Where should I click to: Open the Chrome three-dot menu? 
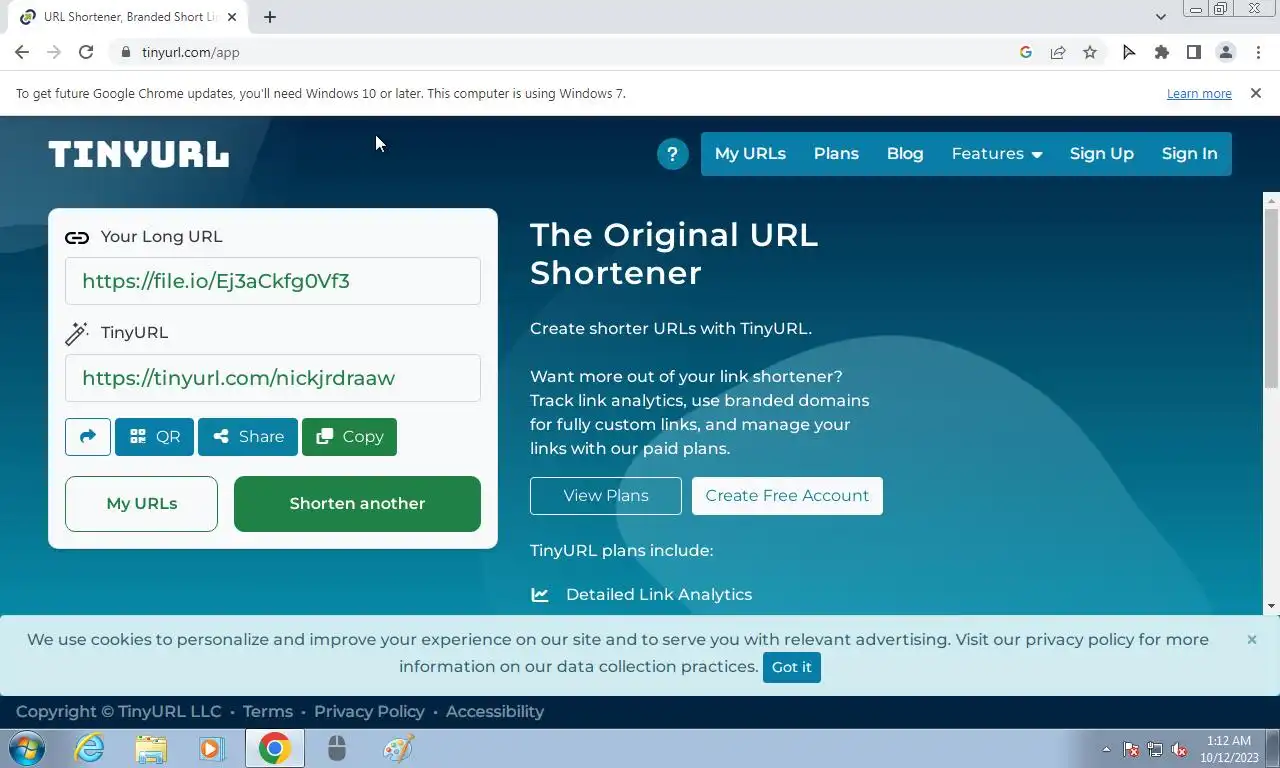1258,52
